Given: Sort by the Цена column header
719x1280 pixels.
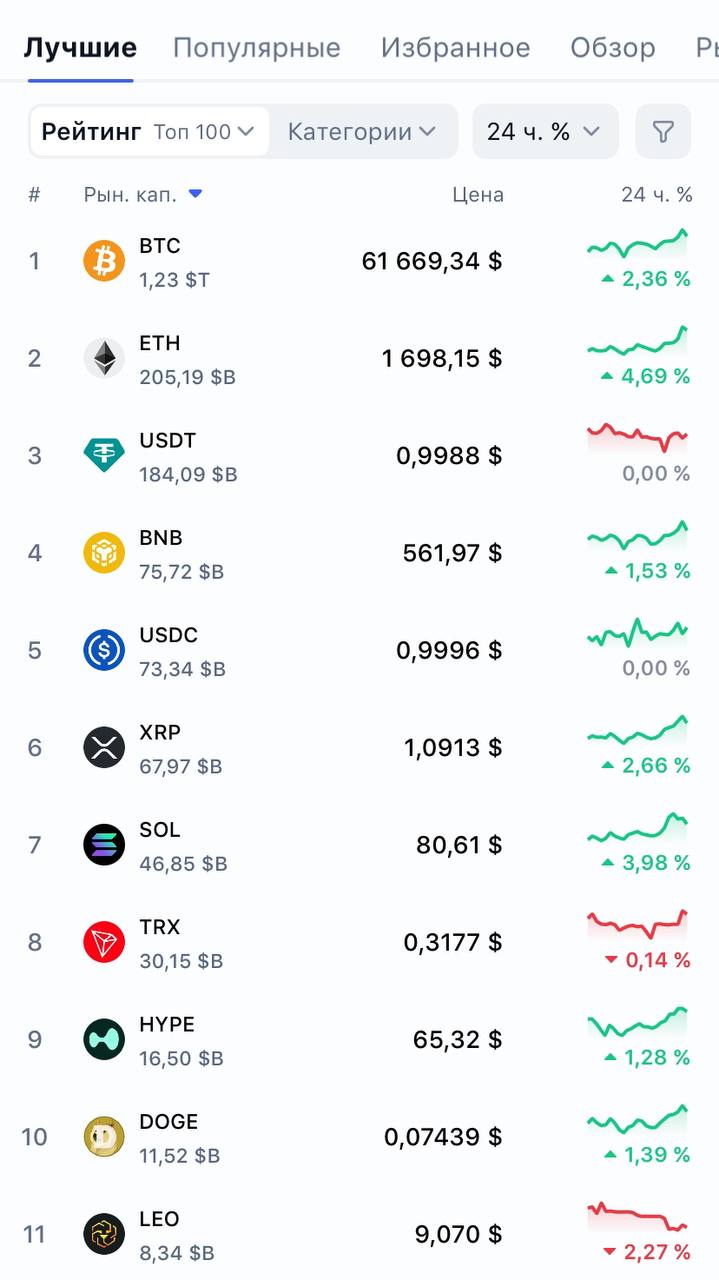Looking at the screenshot, I should coord(478,194).
